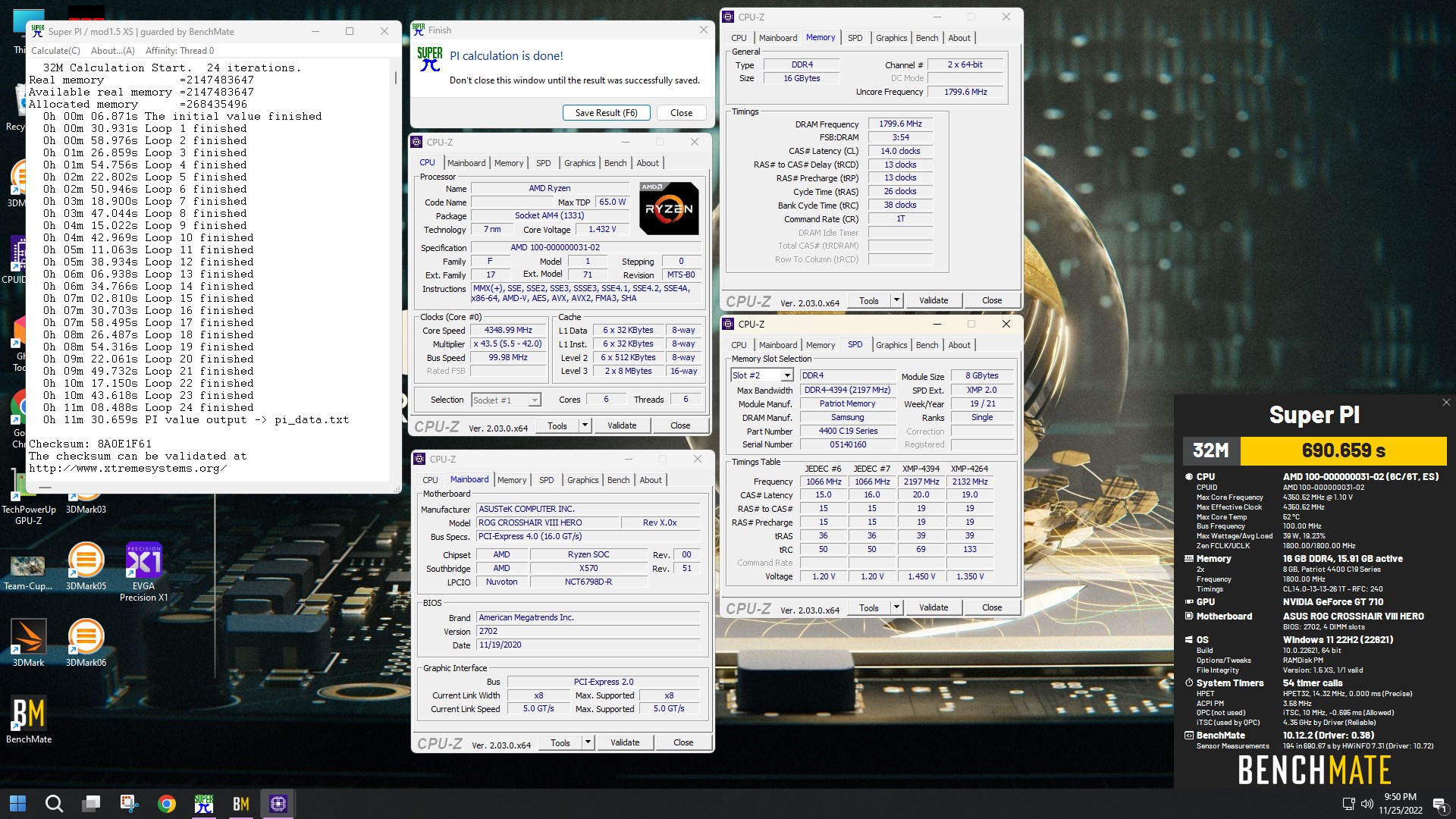The width and height of the screenshot is (1456, 819).
Task: Open Google Chrome from taskbar
Action: click(166, 804)
